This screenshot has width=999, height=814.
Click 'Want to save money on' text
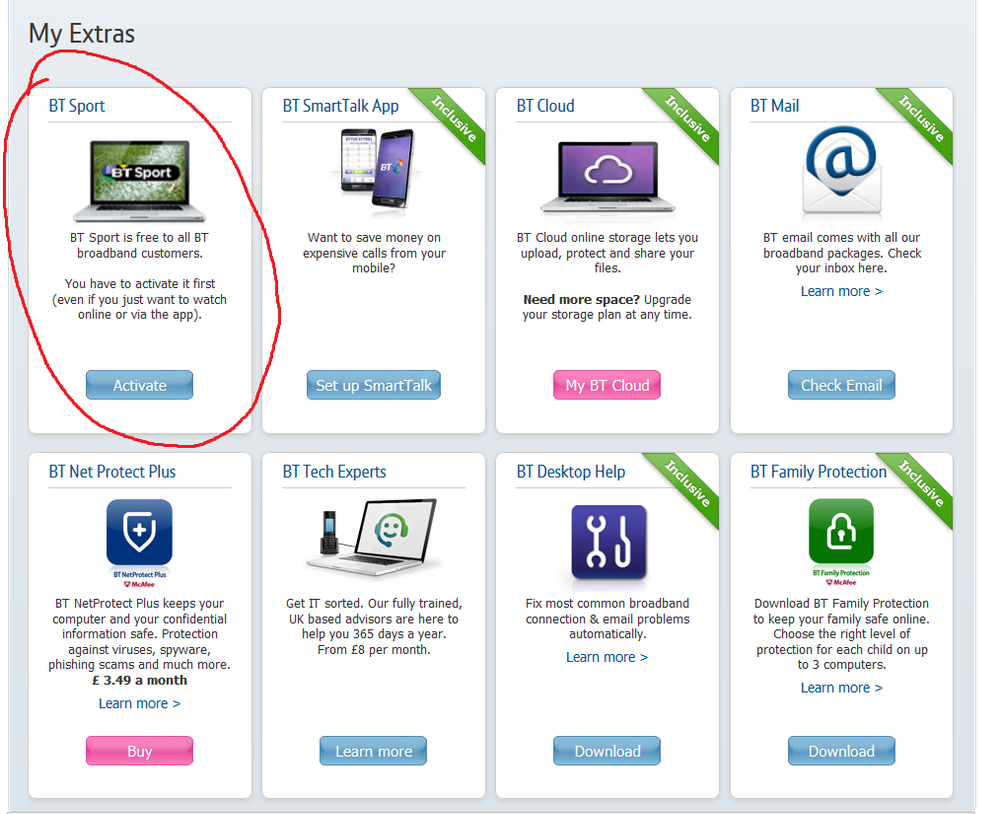pos(374,238)
